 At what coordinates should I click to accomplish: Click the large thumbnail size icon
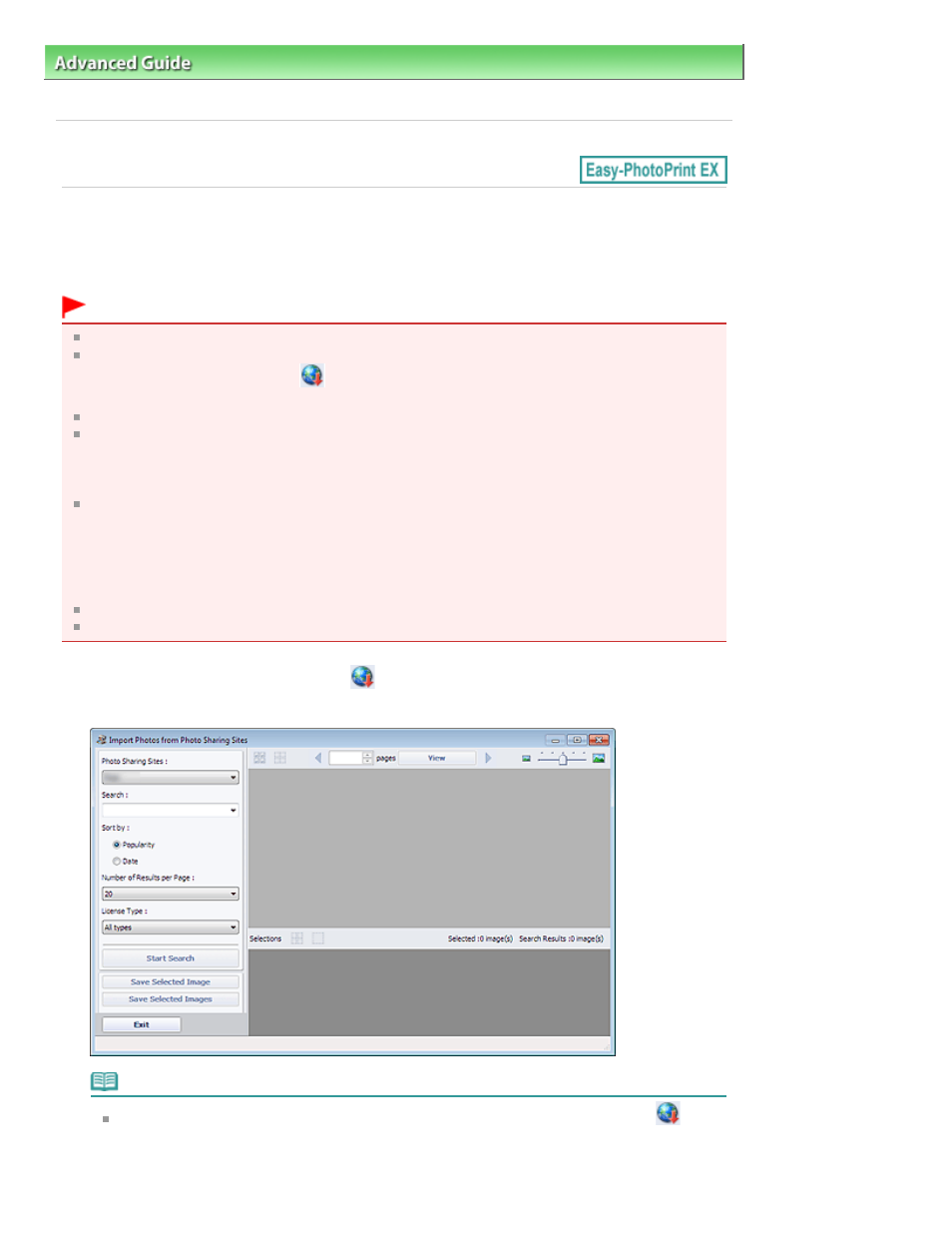599,759
